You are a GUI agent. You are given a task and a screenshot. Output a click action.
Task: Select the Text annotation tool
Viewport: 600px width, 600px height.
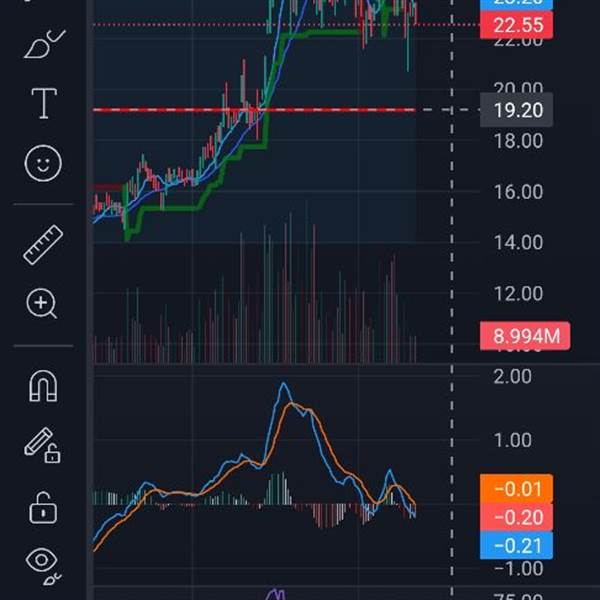point(44,103)
